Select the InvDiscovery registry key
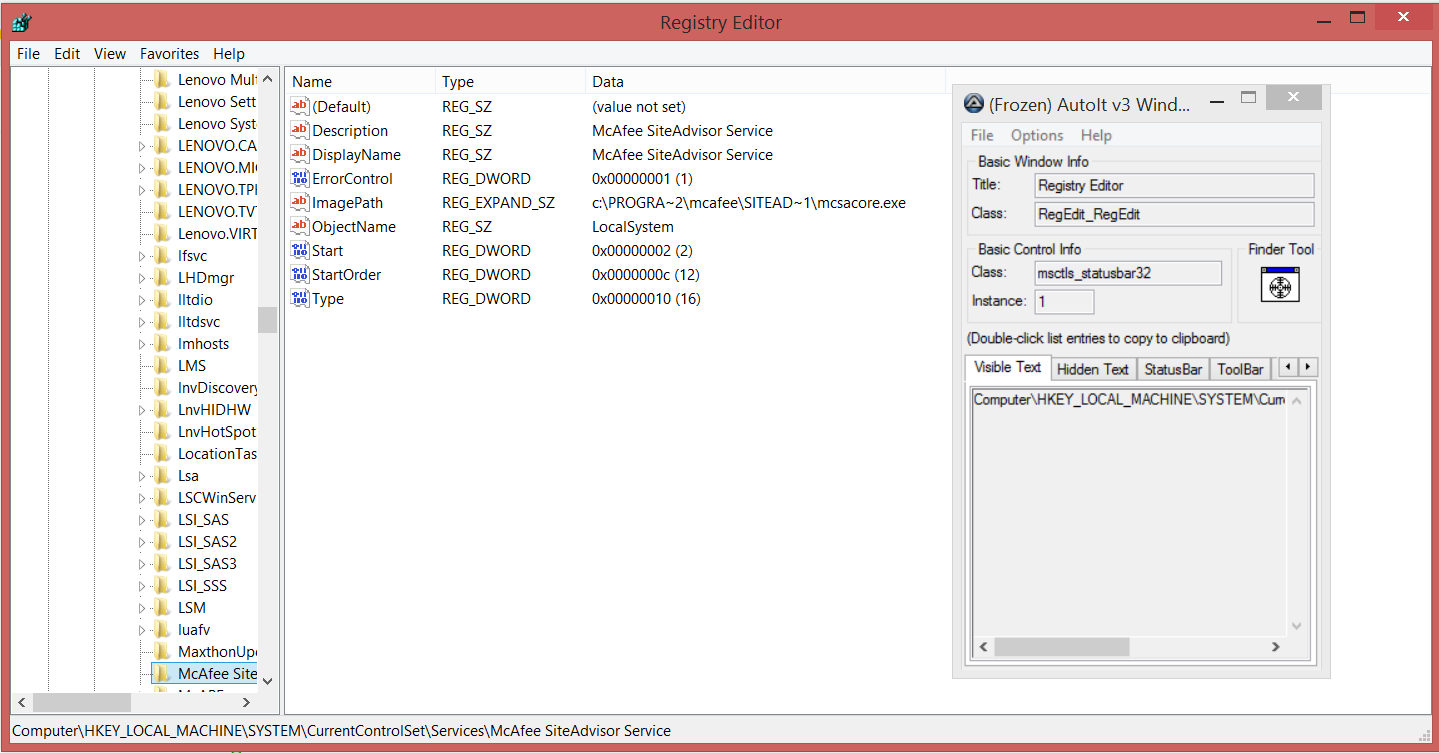 [x=217, y=387]
